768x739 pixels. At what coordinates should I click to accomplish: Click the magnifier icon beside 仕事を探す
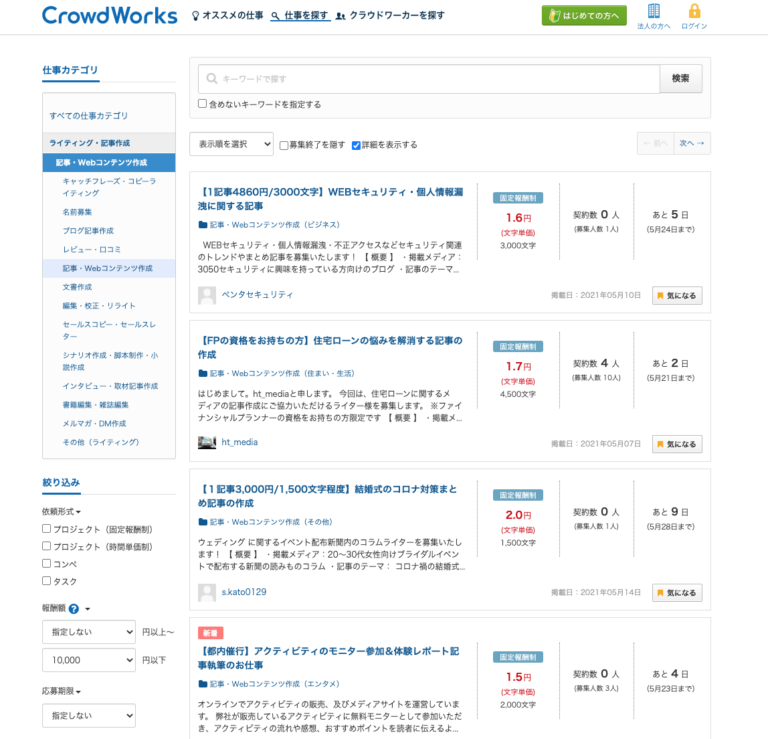coord(276,16)
